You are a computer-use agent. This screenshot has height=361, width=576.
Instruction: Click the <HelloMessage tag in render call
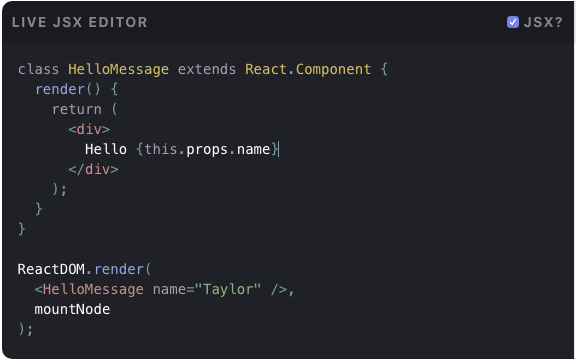(89, 289)
